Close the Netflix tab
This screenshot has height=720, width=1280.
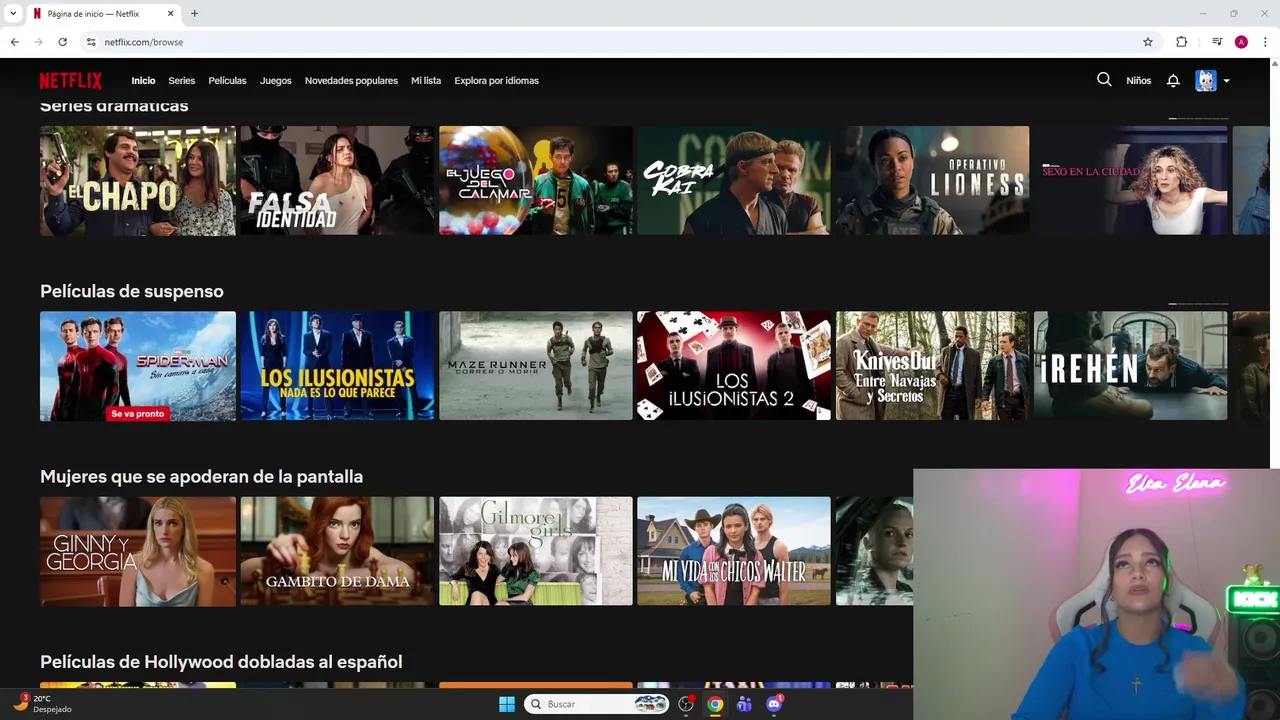[170, 14]
